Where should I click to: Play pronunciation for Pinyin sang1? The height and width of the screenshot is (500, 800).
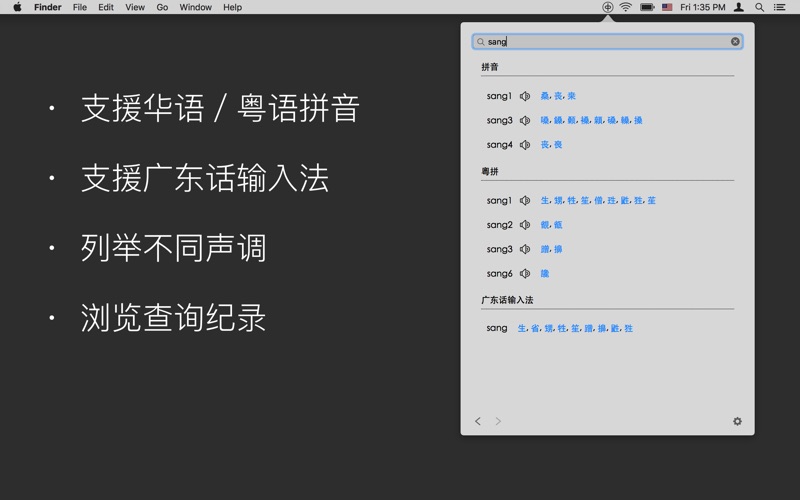tap(525, 96)
